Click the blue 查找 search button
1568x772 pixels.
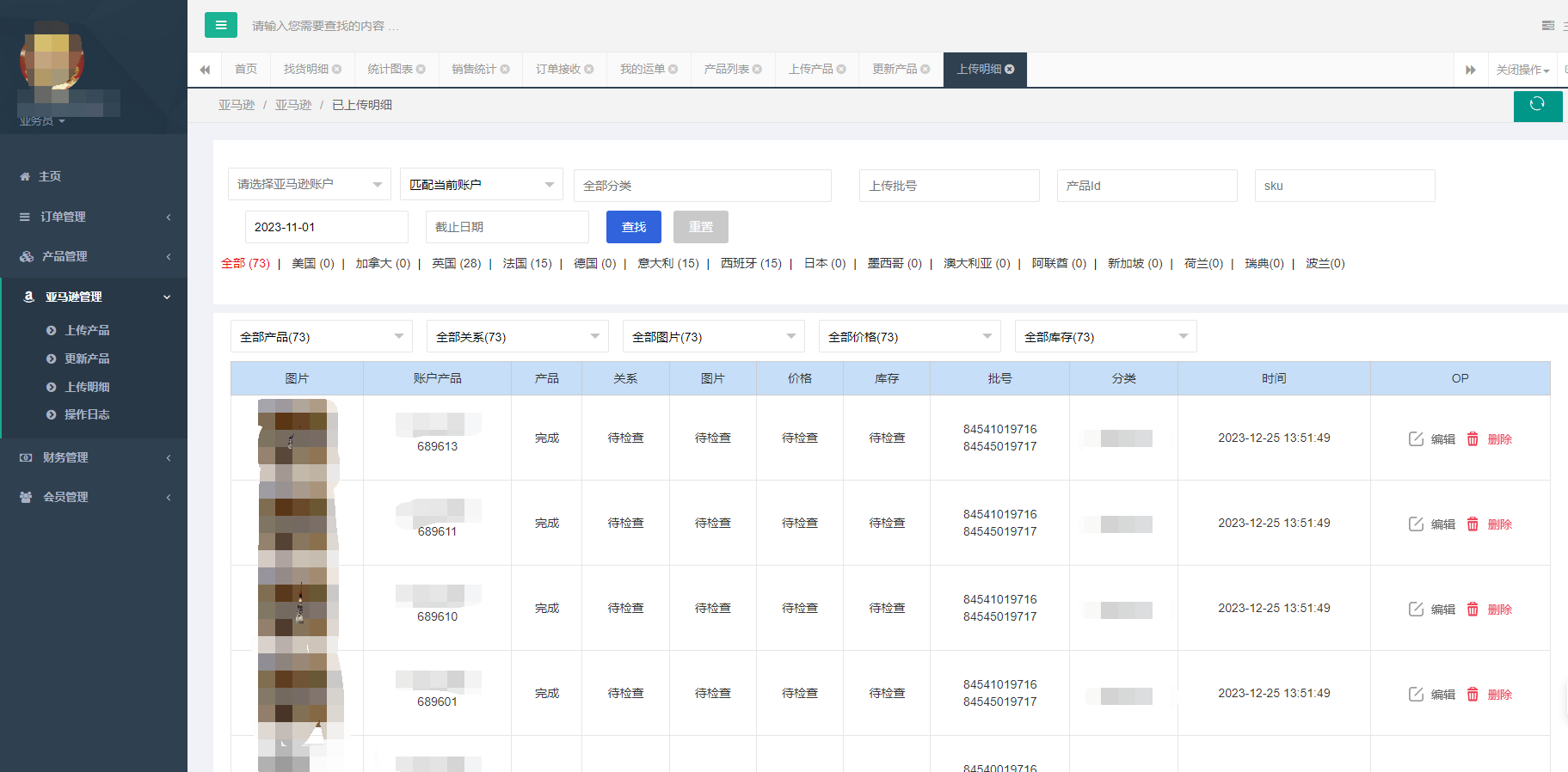point(634,227)
